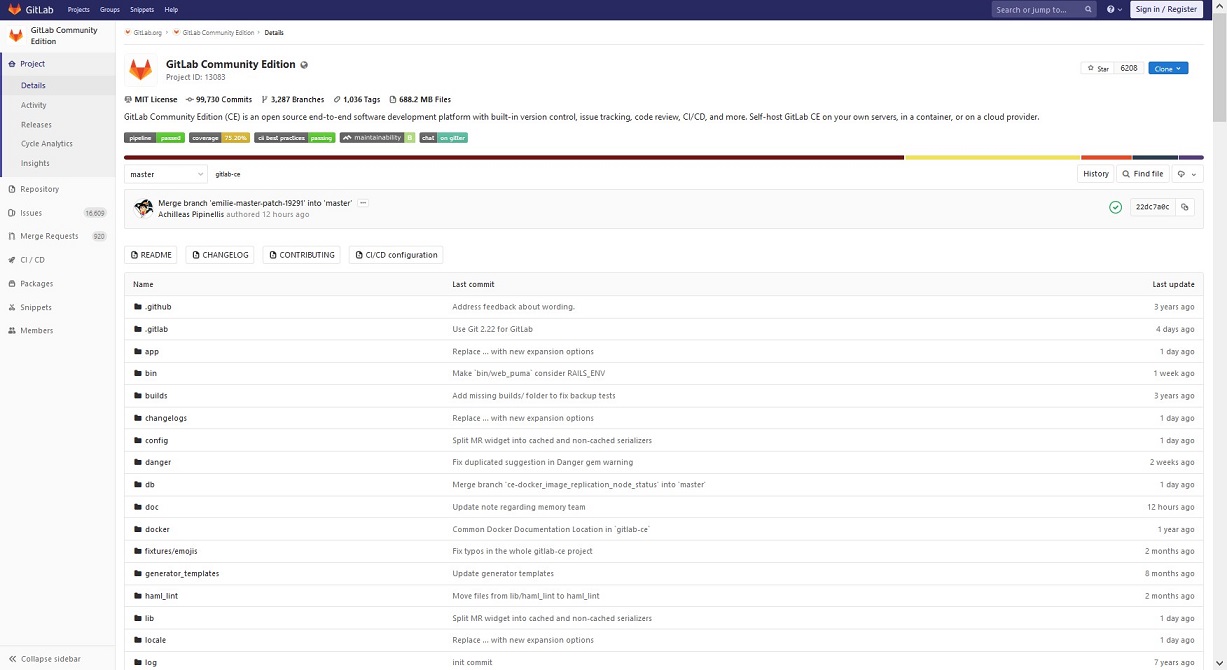The width and height of the screenshot is (1227, 670).
Task: Click the help question mark icon
Action: pyautogui.click(x=1109, y=9)
